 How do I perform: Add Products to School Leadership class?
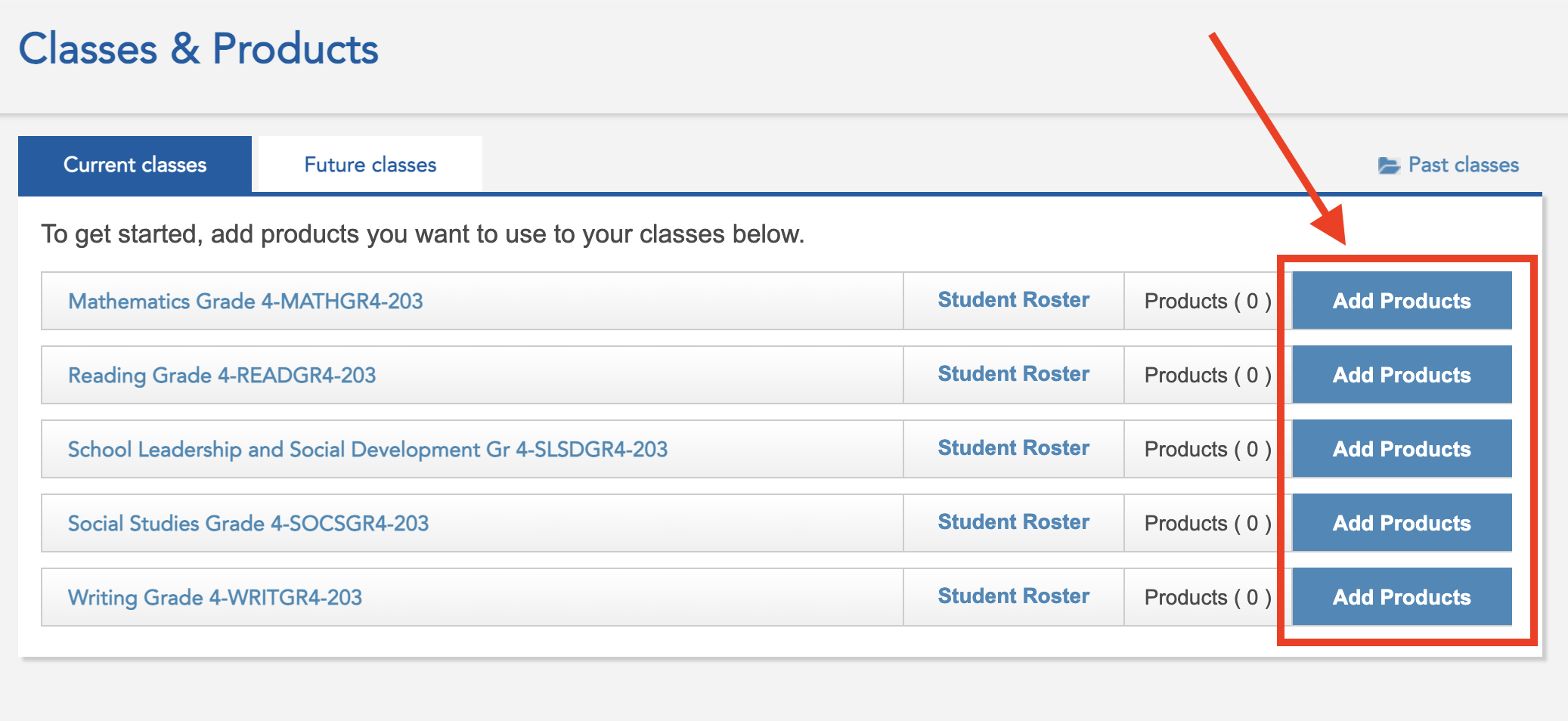tap(1401, 449)
